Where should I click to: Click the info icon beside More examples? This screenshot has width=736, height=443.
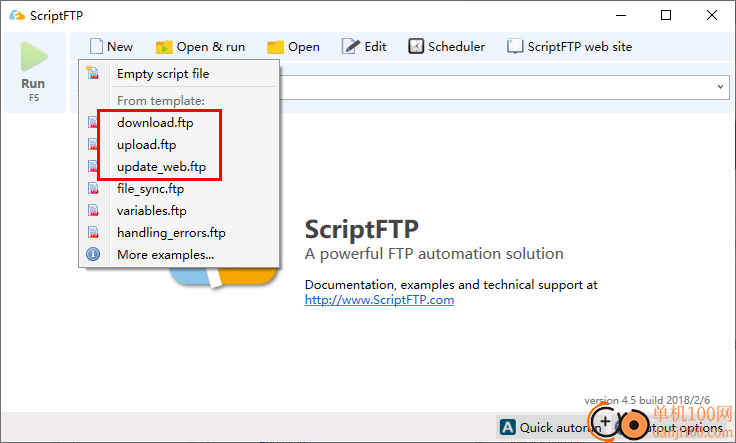93,254
